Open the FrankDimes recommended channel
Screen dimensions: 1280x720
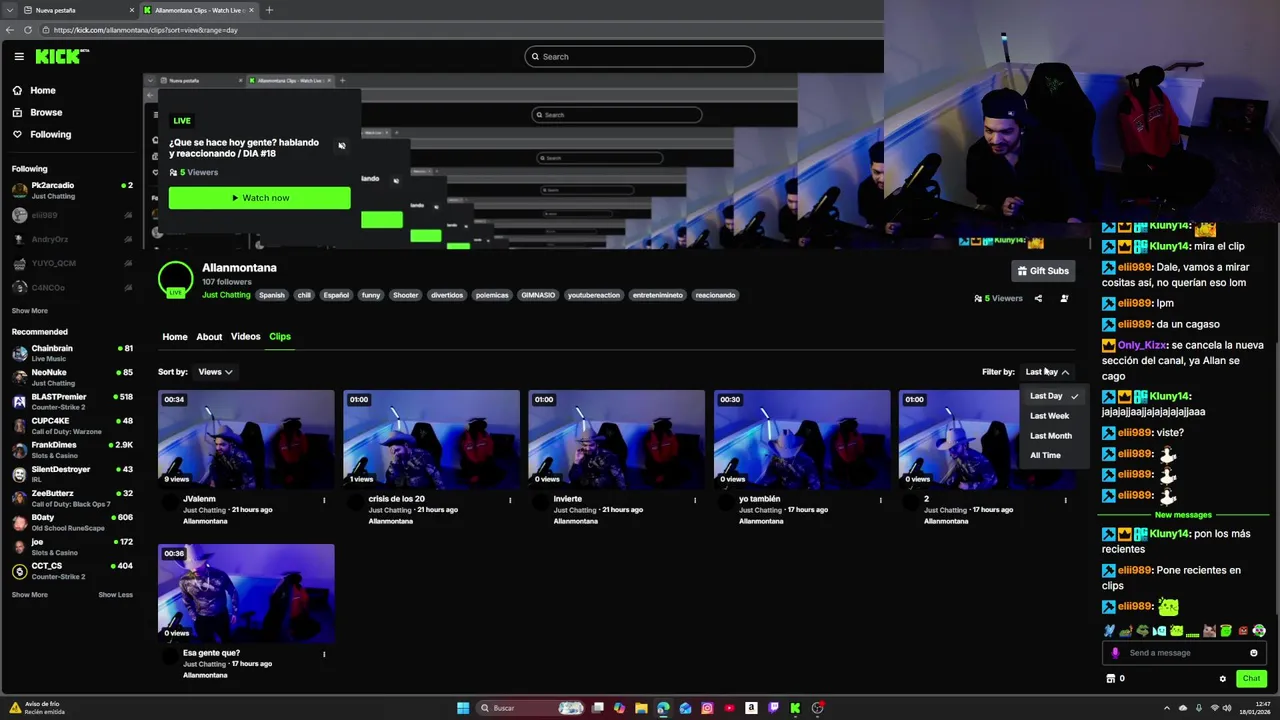(72, 449)
